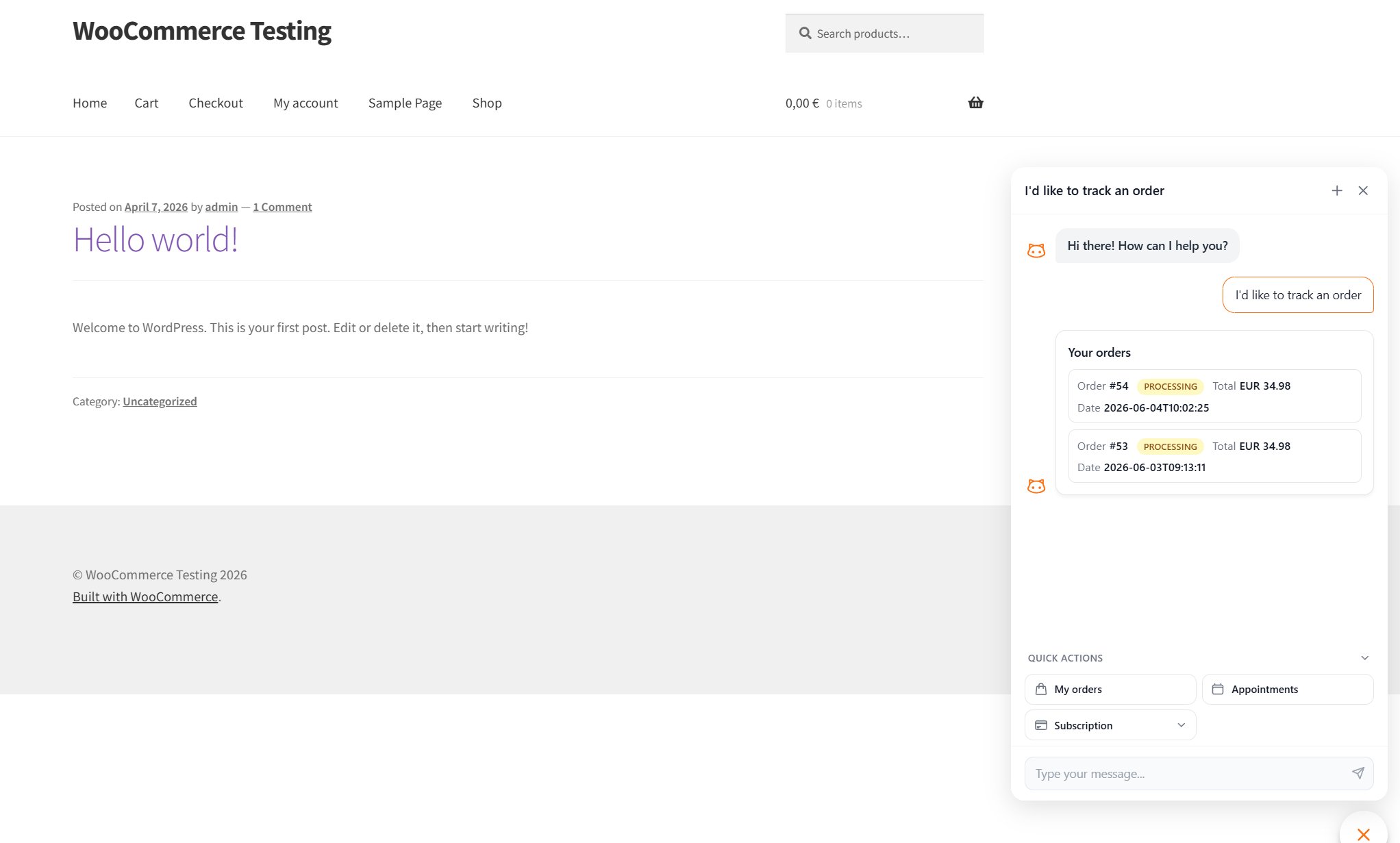
Task: Follow the Built with WooCommerce link
Action: click(145, 596)
